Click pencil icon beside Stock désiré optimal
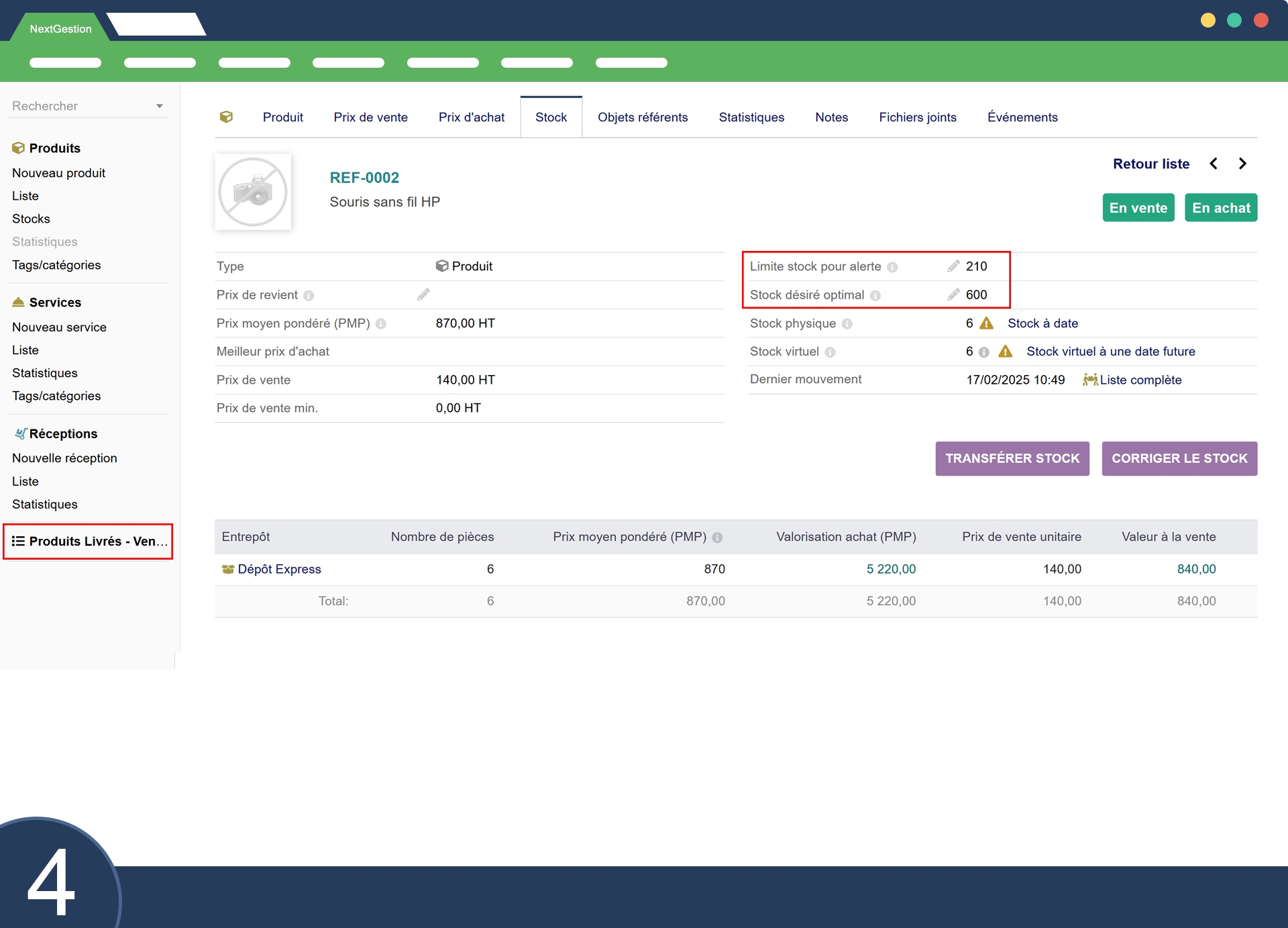This screenshot has height=928, width=1288. tap(953, 295)
